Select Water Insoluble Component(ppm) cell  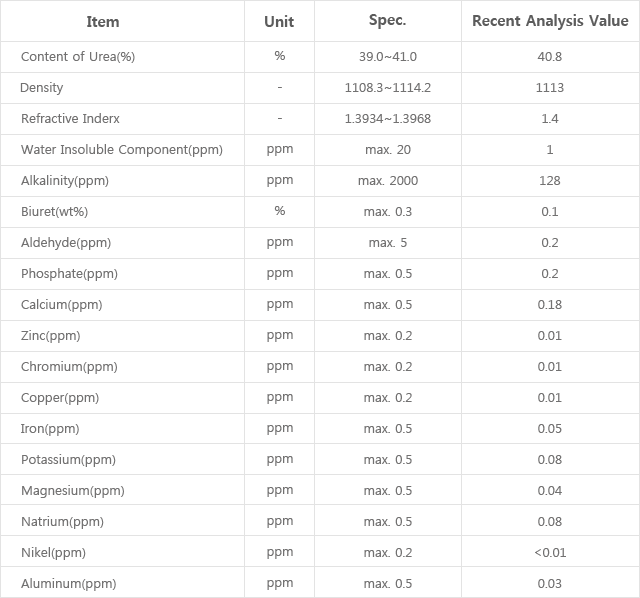click(x=122, y=150)
